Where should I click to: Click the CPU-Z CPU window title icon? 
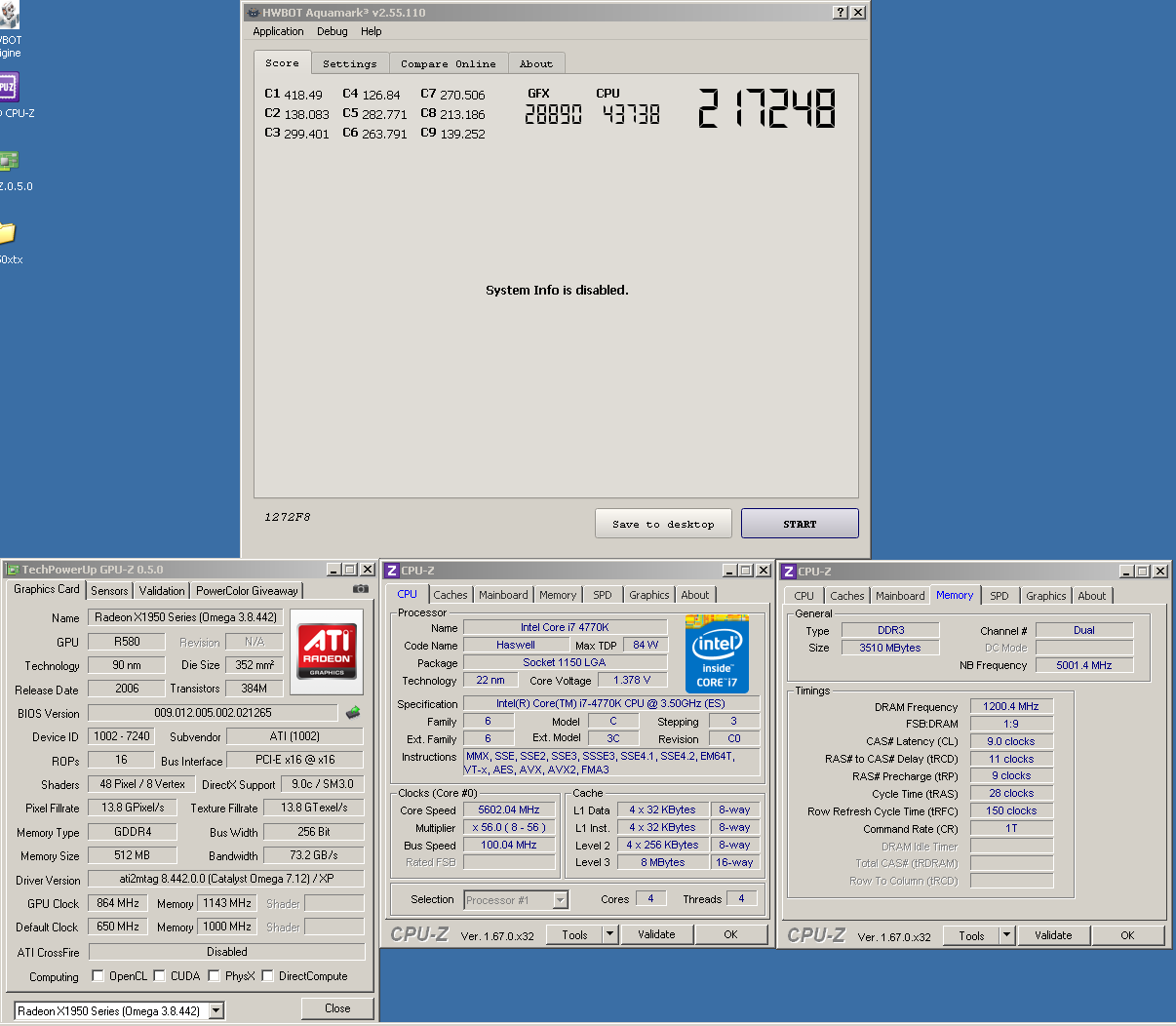392,571
